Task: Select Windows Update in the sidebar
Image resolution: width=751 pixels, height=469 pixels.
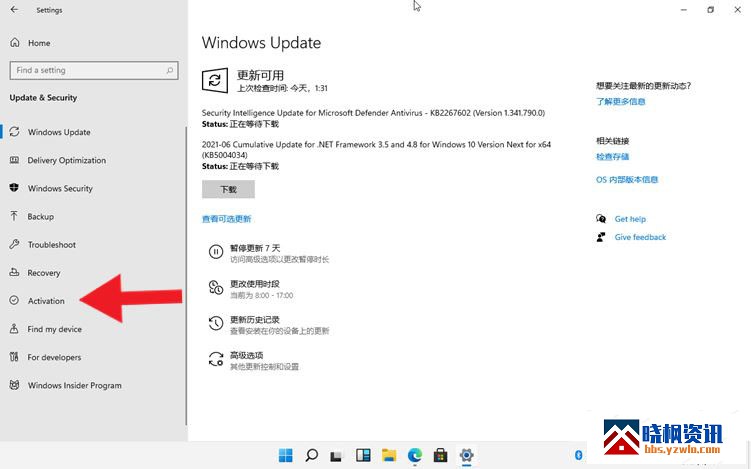Action: (59, 132)
